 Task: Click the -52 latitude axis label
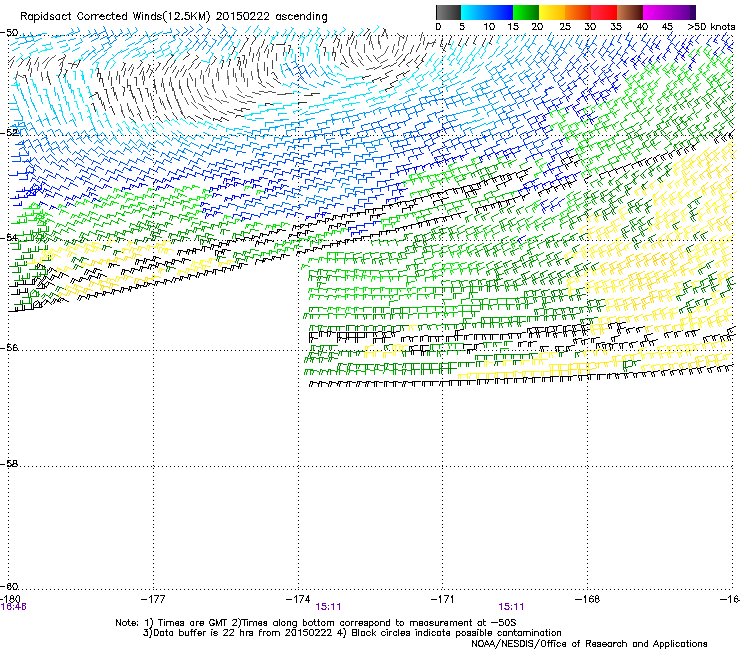9,133
